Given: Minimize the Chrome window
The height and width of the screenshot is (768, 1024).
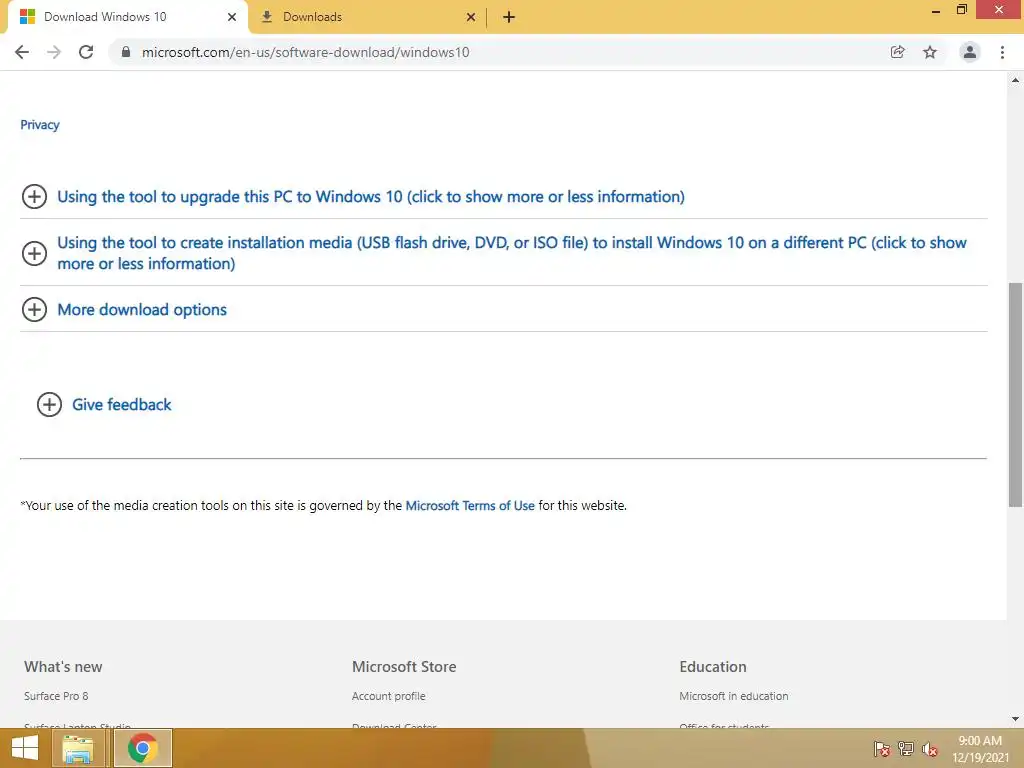Looking at the screenshot, I should point(936,10).
